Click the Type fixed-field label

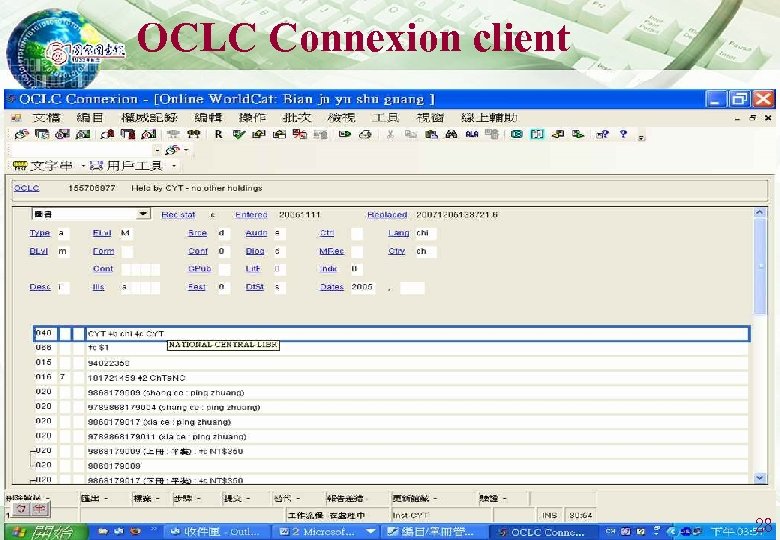(x=40, y=233)
